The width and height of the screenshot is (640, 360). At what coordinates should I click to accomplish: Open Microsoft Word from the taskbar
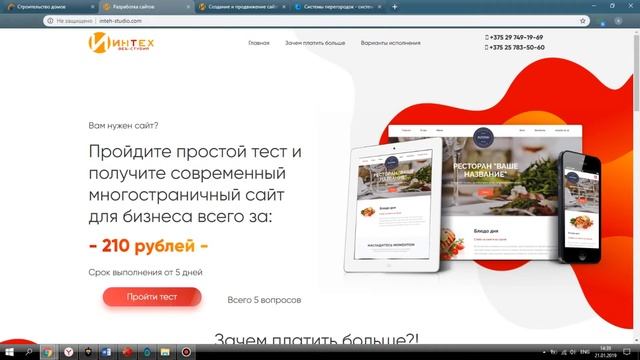click(x=106, y=352)
